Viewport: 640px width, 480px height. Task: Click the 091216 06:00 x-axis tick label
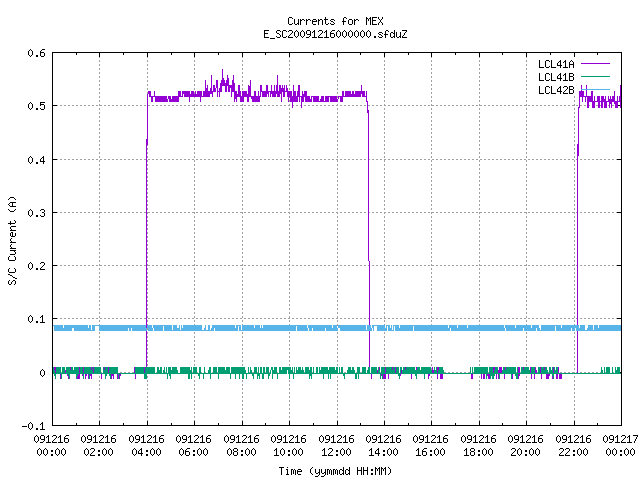[x=193, y=446]
